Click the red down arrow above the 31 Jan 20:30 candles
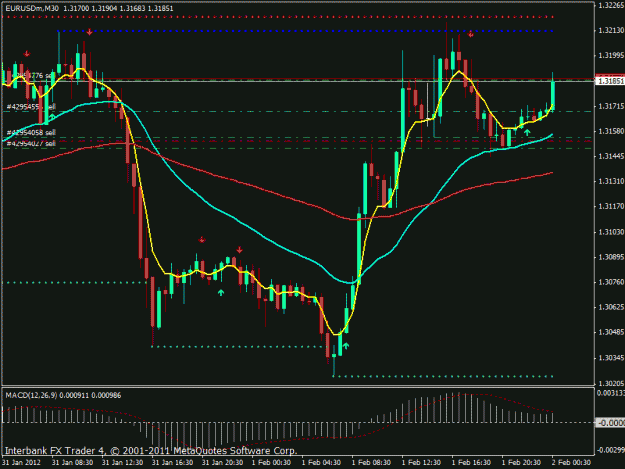The image size is (625, 469). point(240,250)
